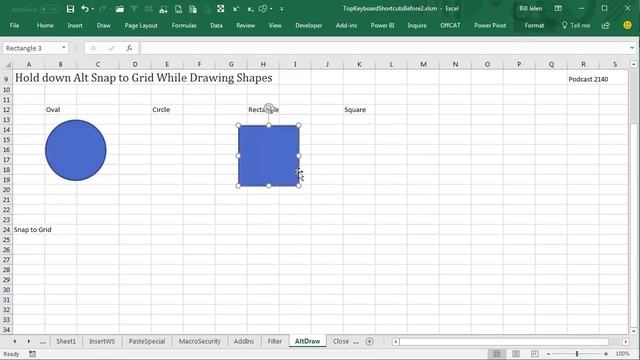Open the Format contextual tab

coord(534,25)
